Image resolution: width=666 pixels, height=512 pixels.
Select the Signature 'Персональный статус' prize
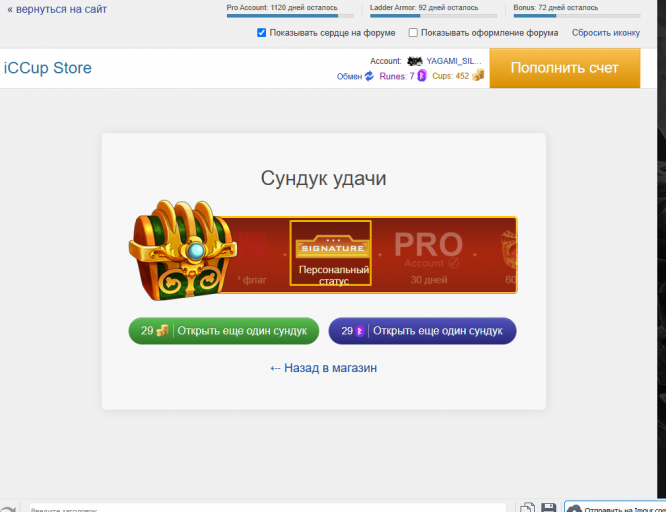[x=331, y=253]
